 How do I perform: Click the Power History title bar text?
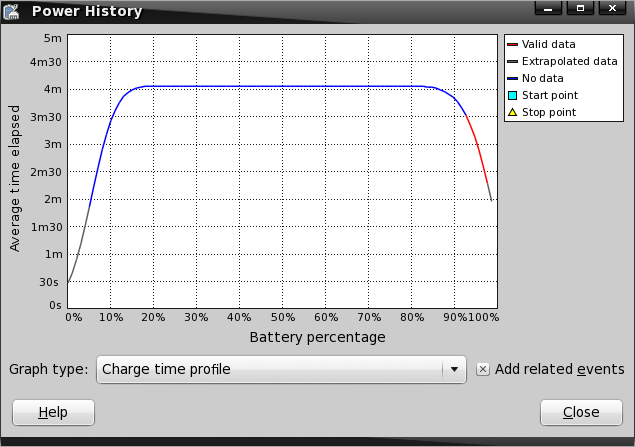pyautogui.click(x=87, y=12)
